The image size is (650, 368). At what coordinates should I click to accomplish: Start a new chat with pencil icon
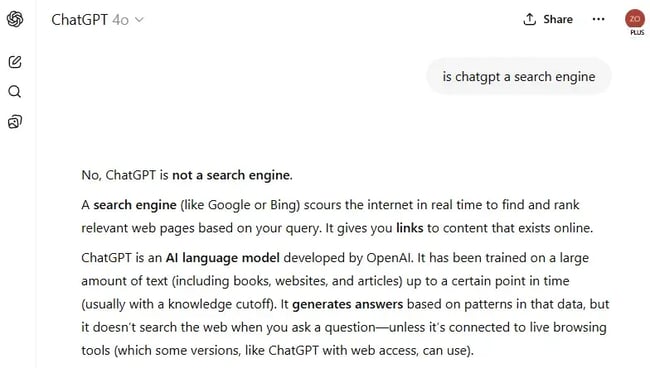[15, 62]
